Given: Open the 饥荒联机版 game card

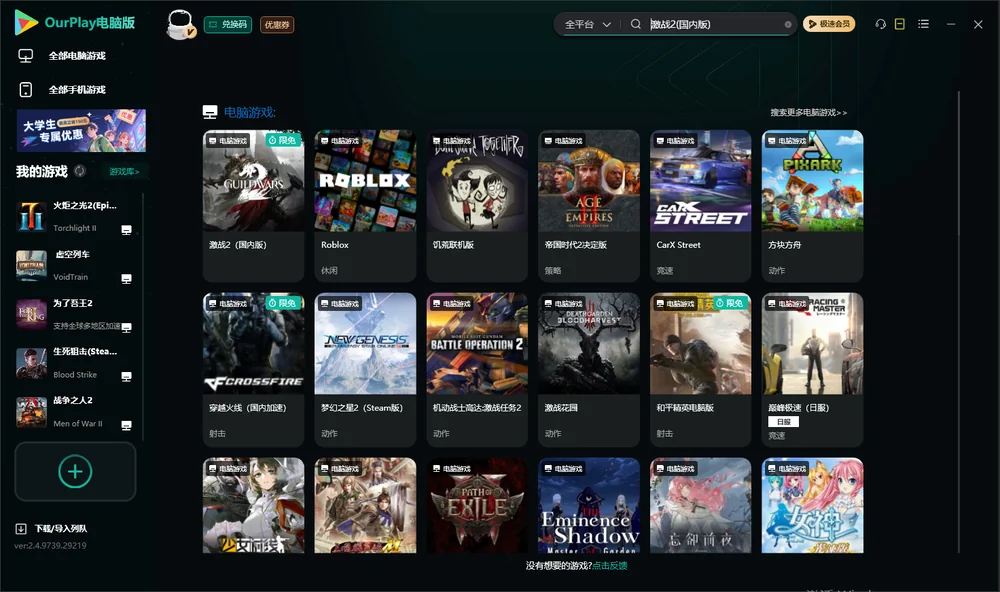Looking at the screenshot, I should (x=477, y=206).
